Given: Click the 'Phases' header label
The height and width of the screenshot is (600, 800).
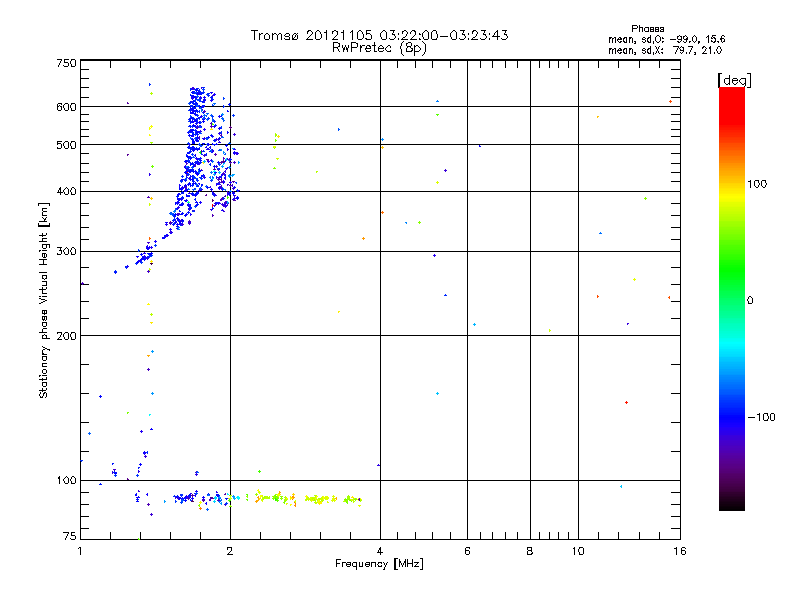Looking at the screenshot, I should click(x=647, y=29).
